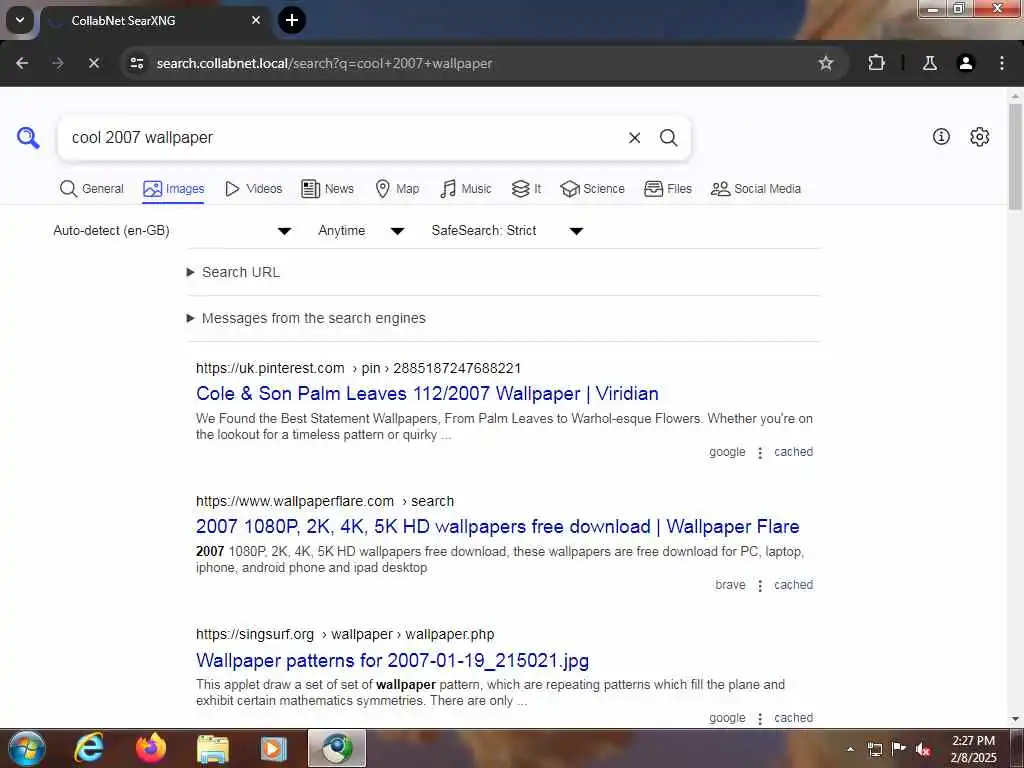The width and height of the screenshot is (1024, 768).
Task: Open the language dropdown Auto-detect (en-GB)
Action: click(172, 231)
